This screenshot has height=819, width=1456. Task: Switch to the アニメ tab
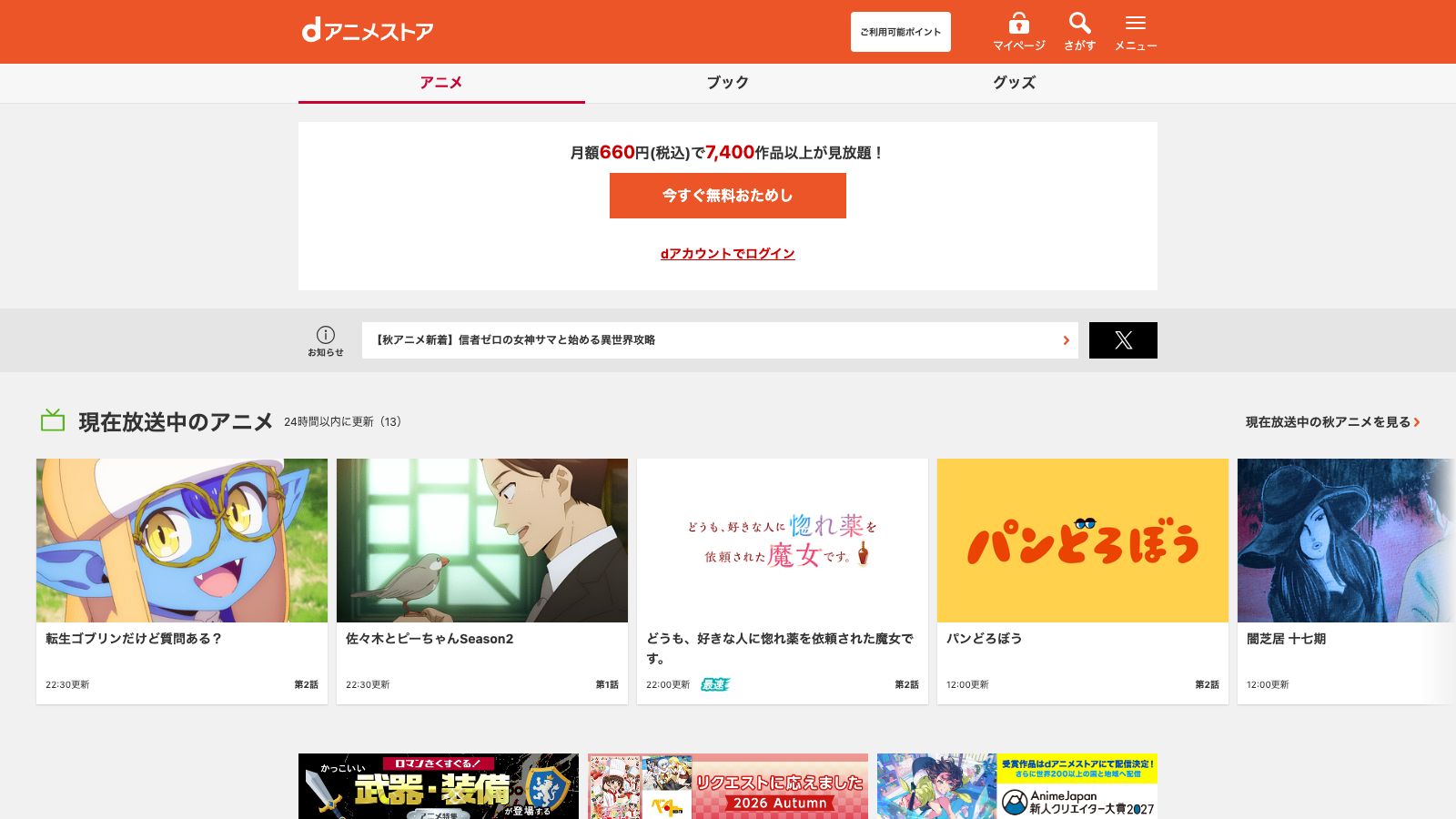(x=441, y=83)
